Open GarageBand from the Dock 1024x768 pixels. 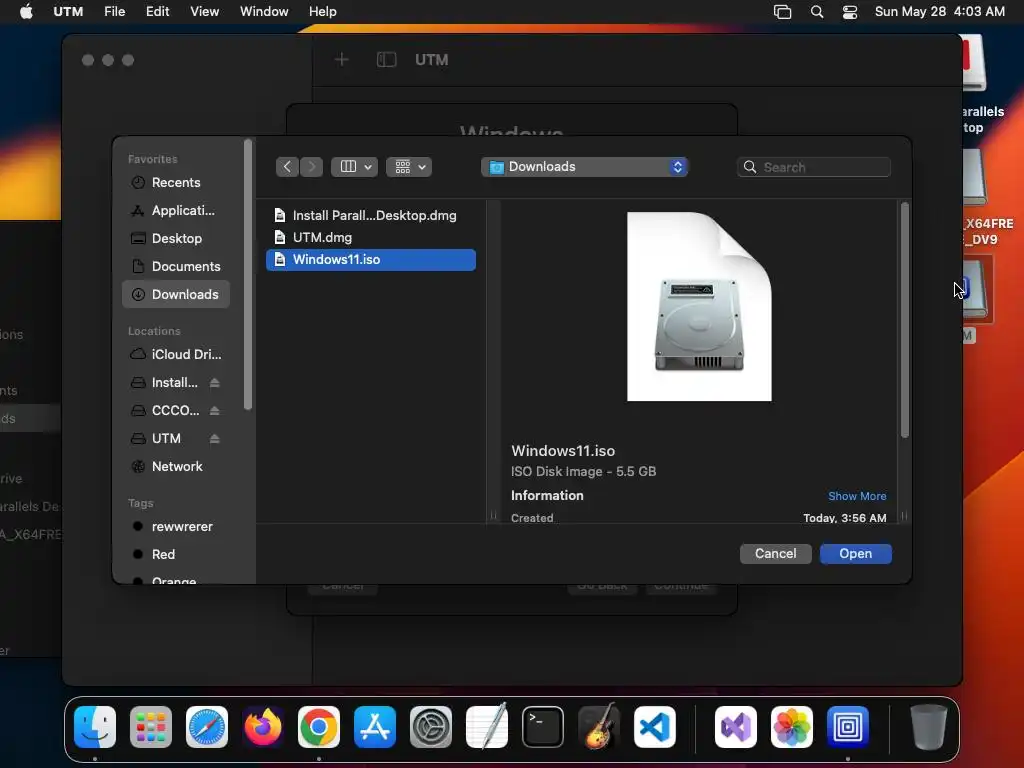coord(599,727)
